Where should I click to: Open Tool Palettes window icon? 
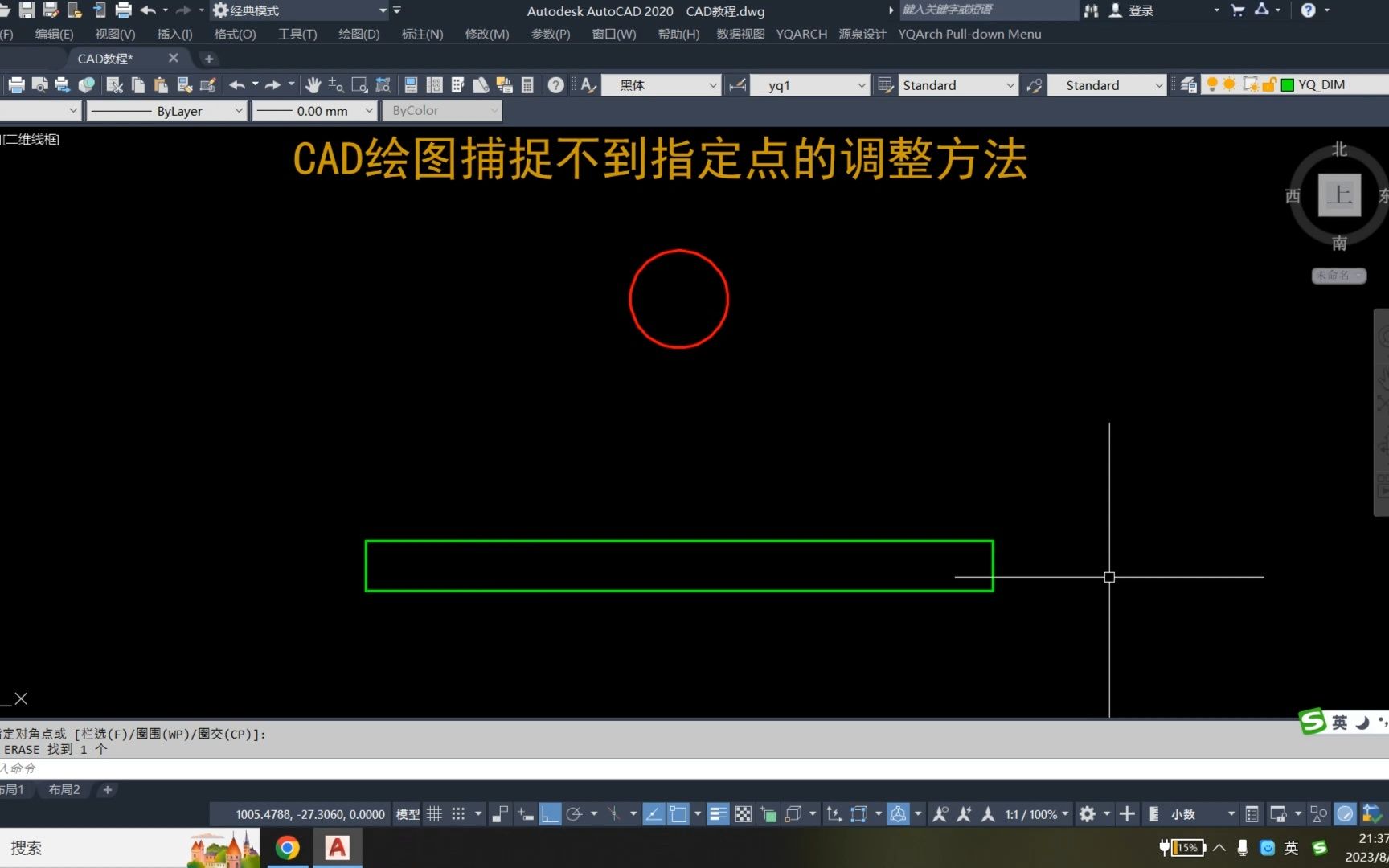[457, 85]
